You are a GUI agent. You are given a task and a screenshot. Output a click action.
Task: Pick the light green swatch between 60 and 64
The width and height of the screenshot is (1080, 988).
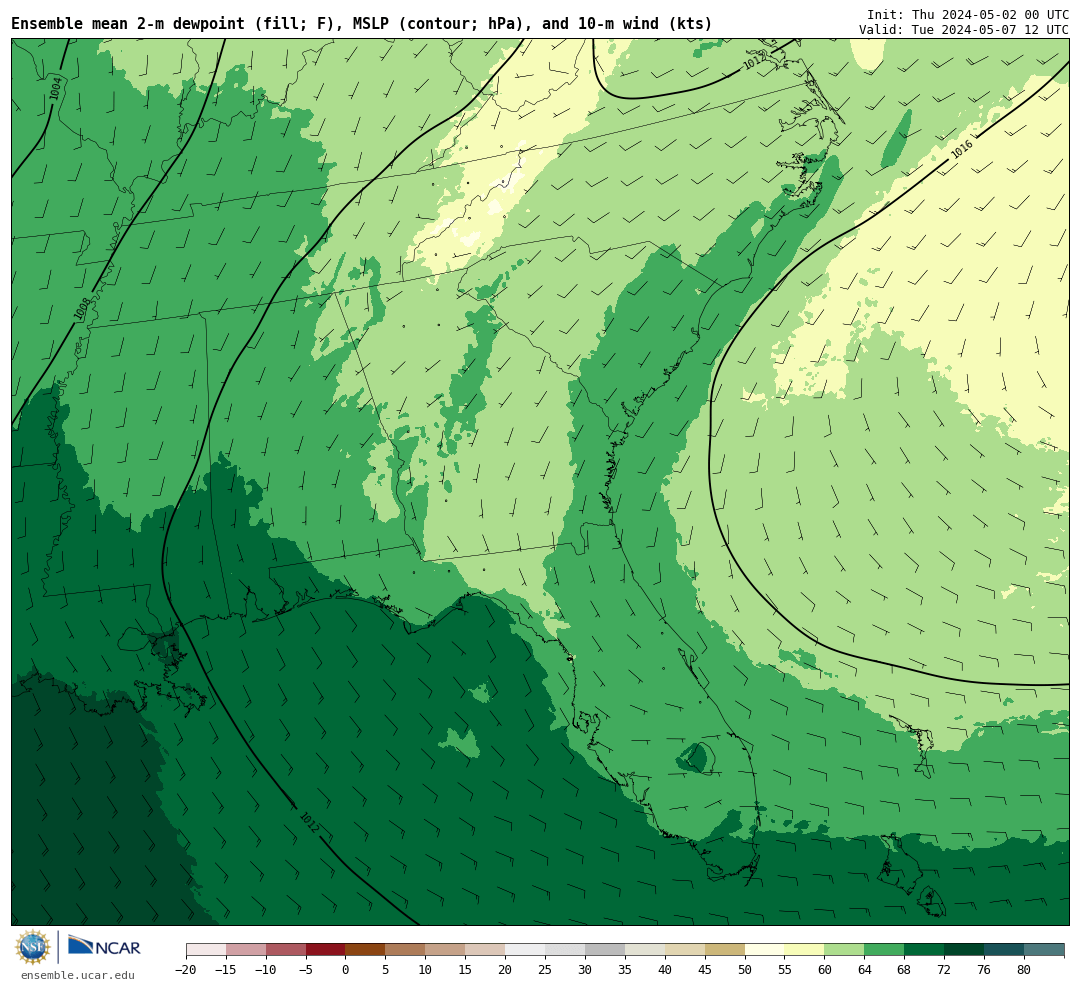pyautogui.click(x=844, y=950)
